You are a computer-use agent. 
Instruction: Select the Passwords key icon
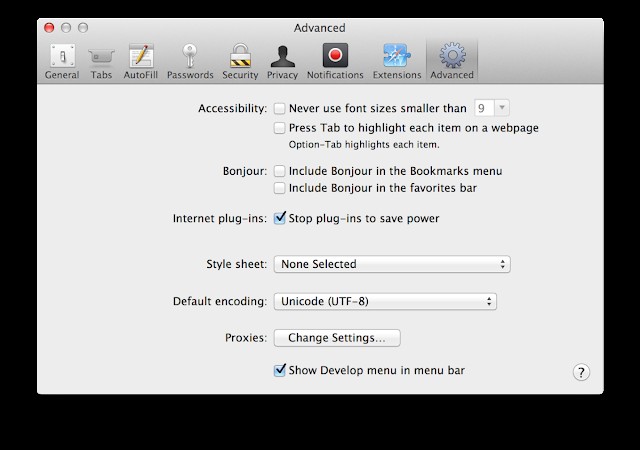[190, 59]
